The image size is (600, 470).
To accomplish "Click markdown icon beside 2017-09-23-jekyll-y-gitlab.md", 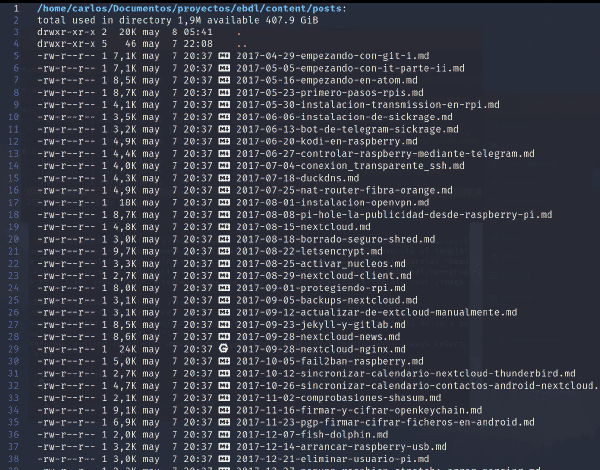I will 224,325.
